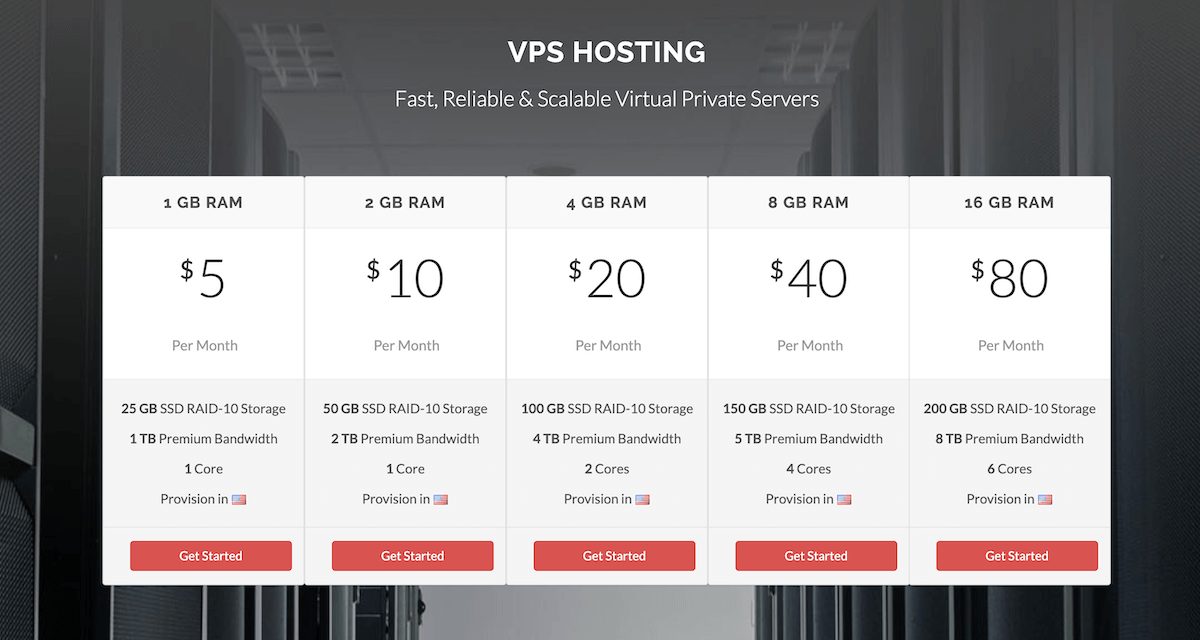Click the US flag in 8 GB plan

(844, 499)
